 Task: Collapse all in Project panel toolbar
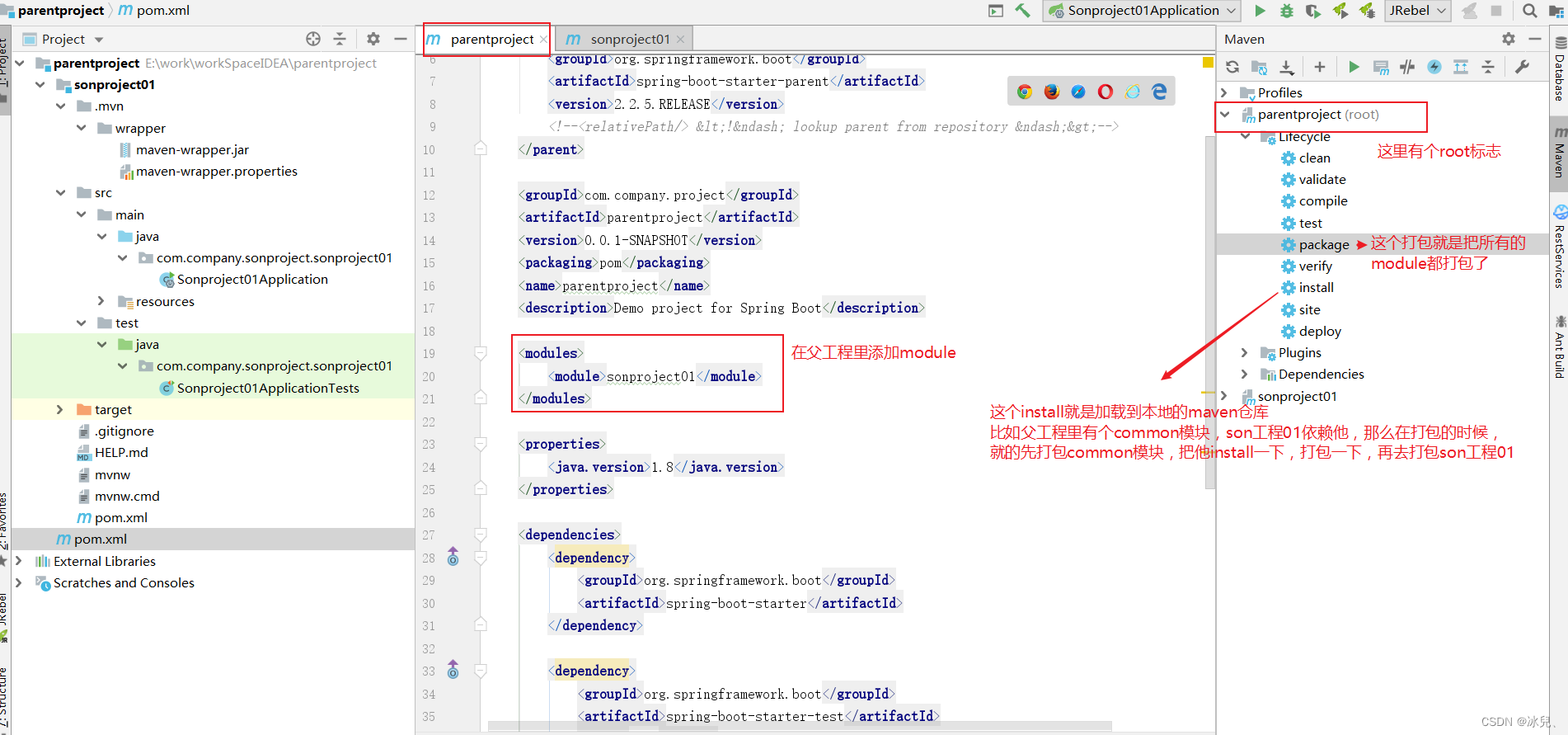click(340, 39)
